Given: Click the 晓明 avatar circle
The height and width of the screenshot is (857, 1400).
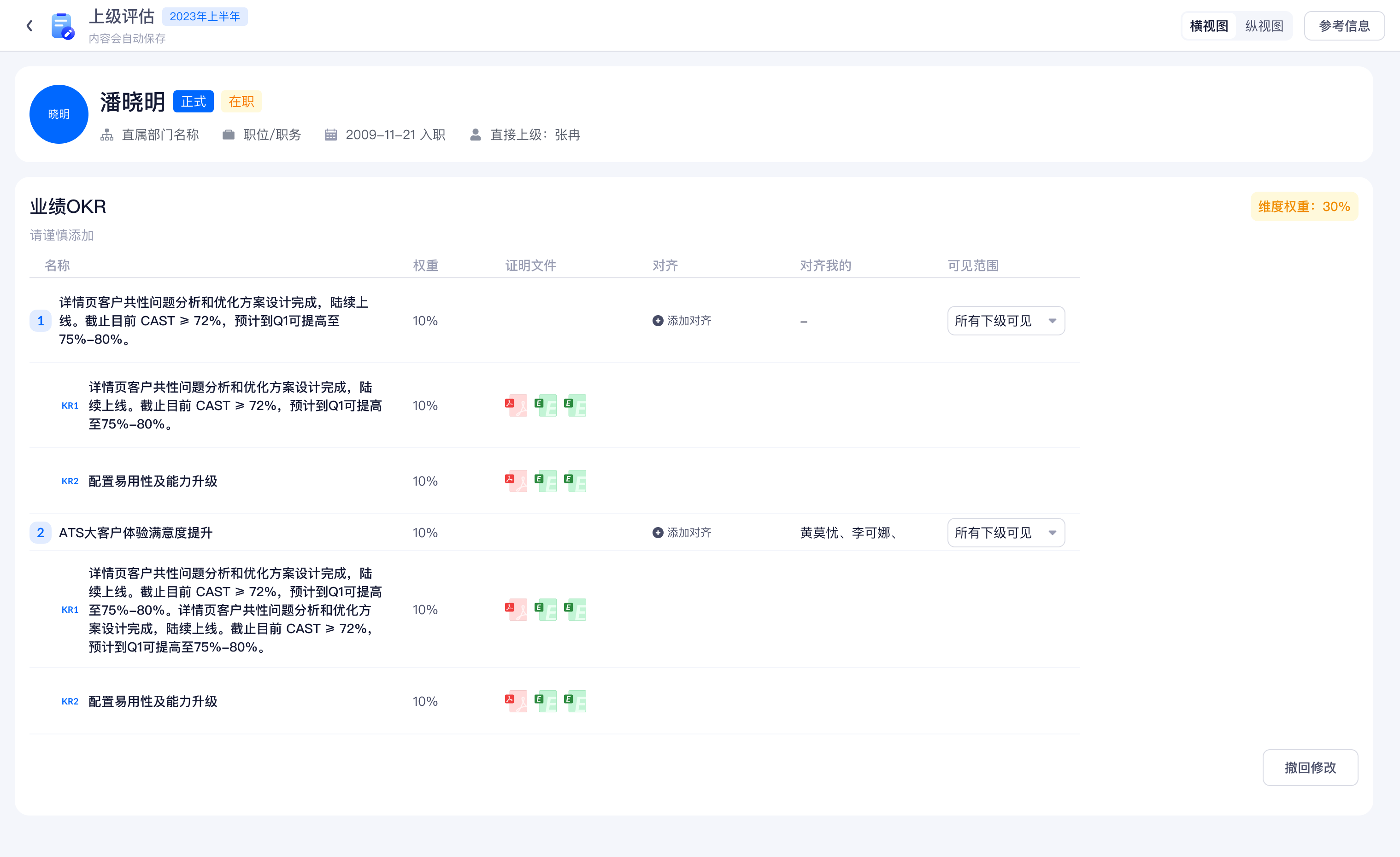Looking at the screenshot, I should tap(59, 114).
